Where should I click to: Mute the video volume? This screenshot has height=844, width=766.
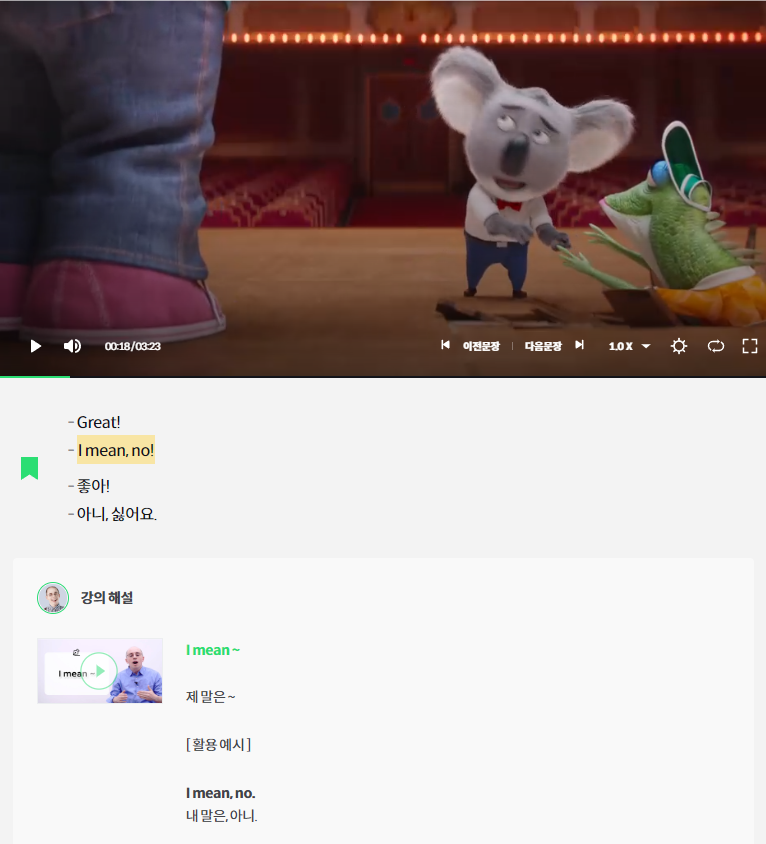[72, 346]
